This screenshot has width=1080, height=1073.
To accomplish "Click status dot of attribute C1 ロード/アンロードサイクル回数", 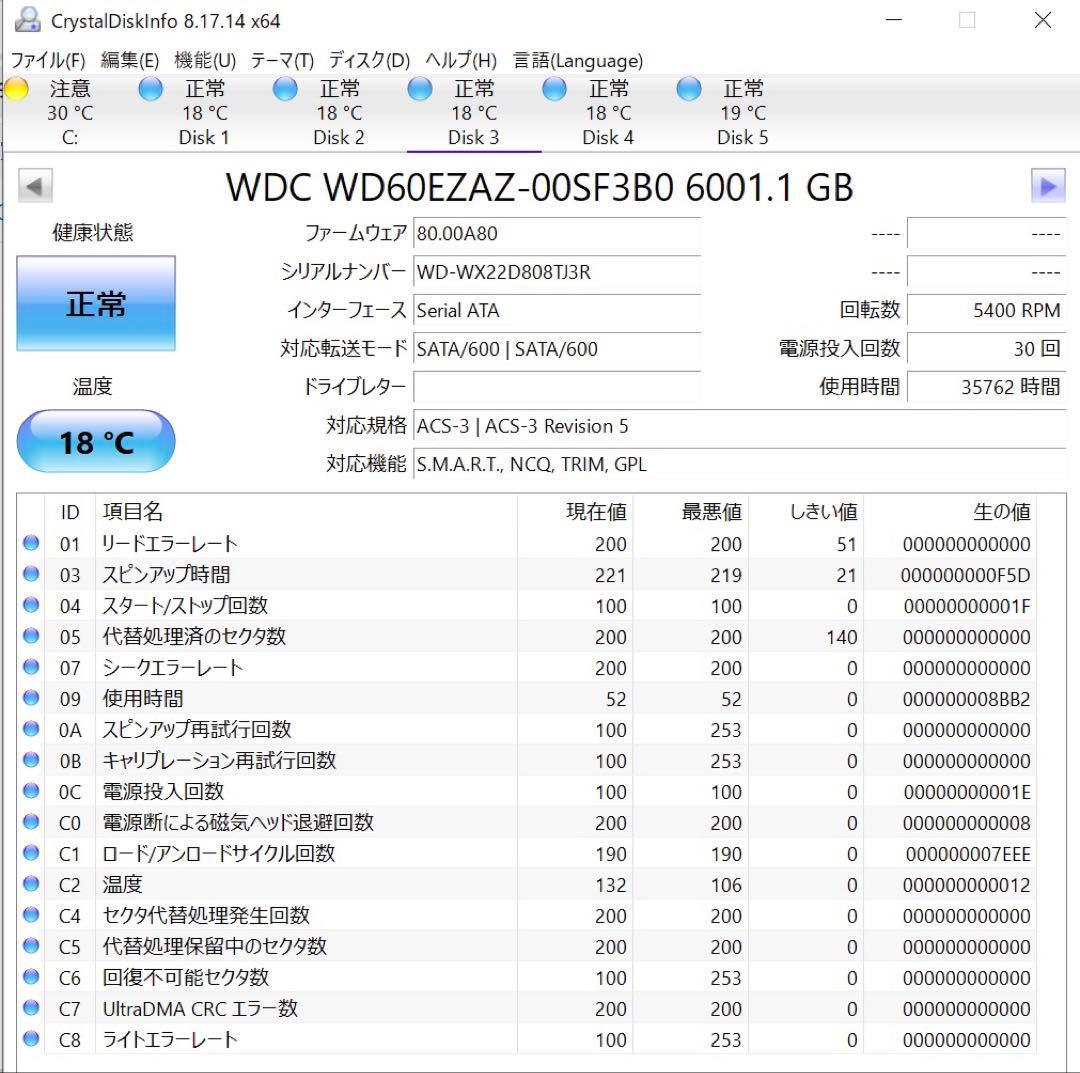I will tap(31, 853).
